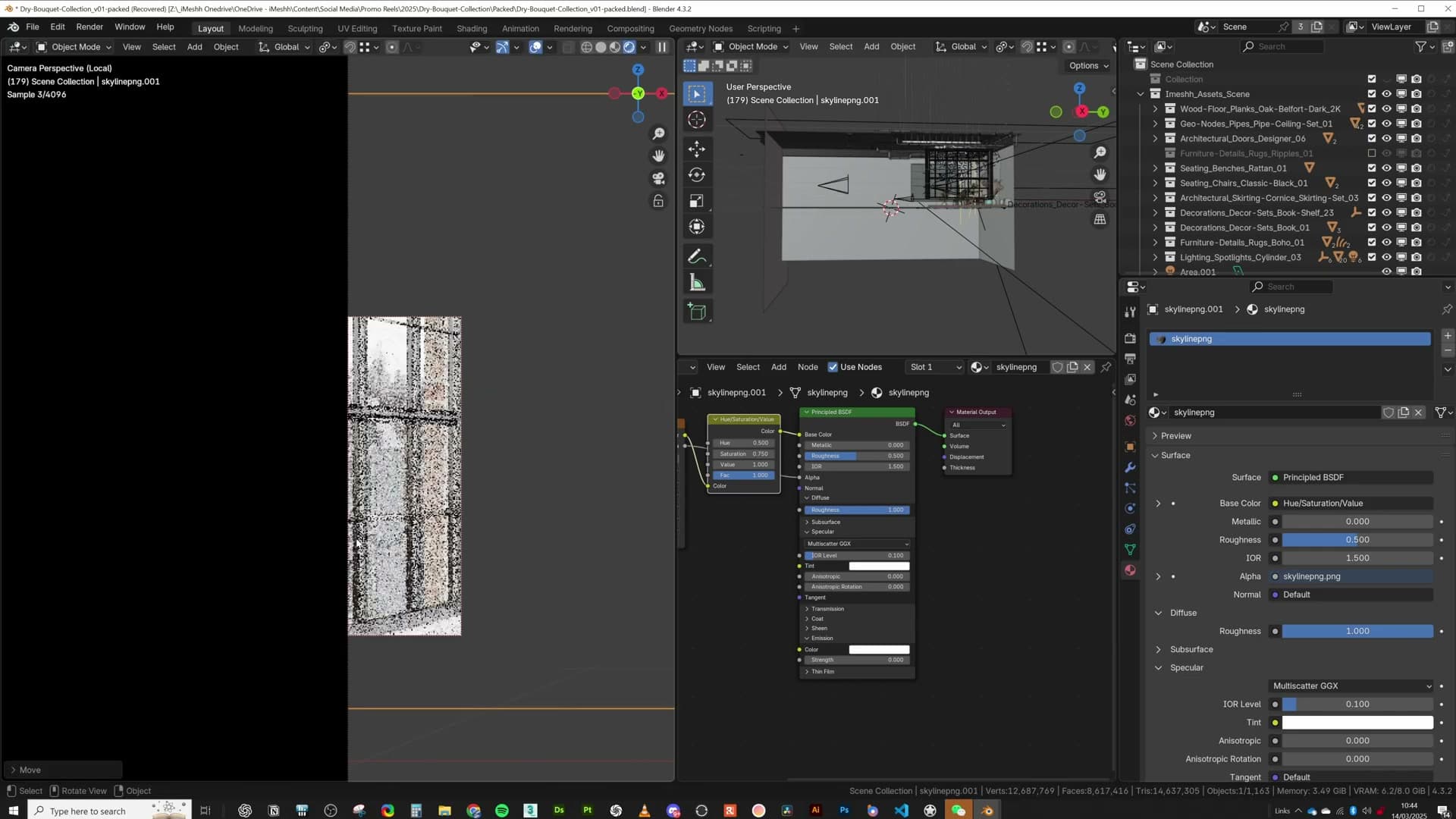This screenshot has width=1456, height=819.
Task: Choose the Measure tool
Action: [697, 284]
